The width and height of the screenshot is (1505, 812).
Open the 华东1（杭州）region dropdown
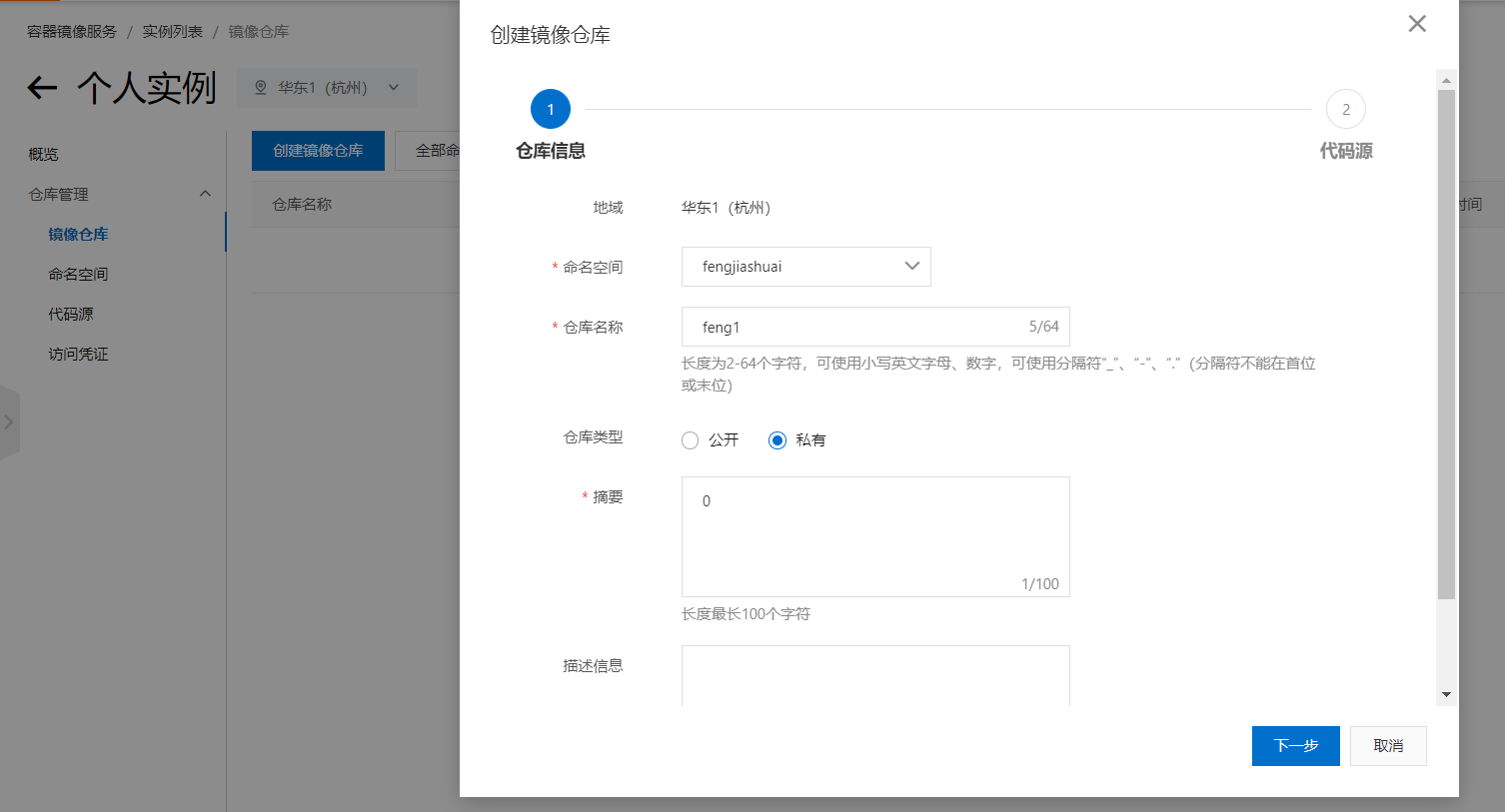[327, 88]
